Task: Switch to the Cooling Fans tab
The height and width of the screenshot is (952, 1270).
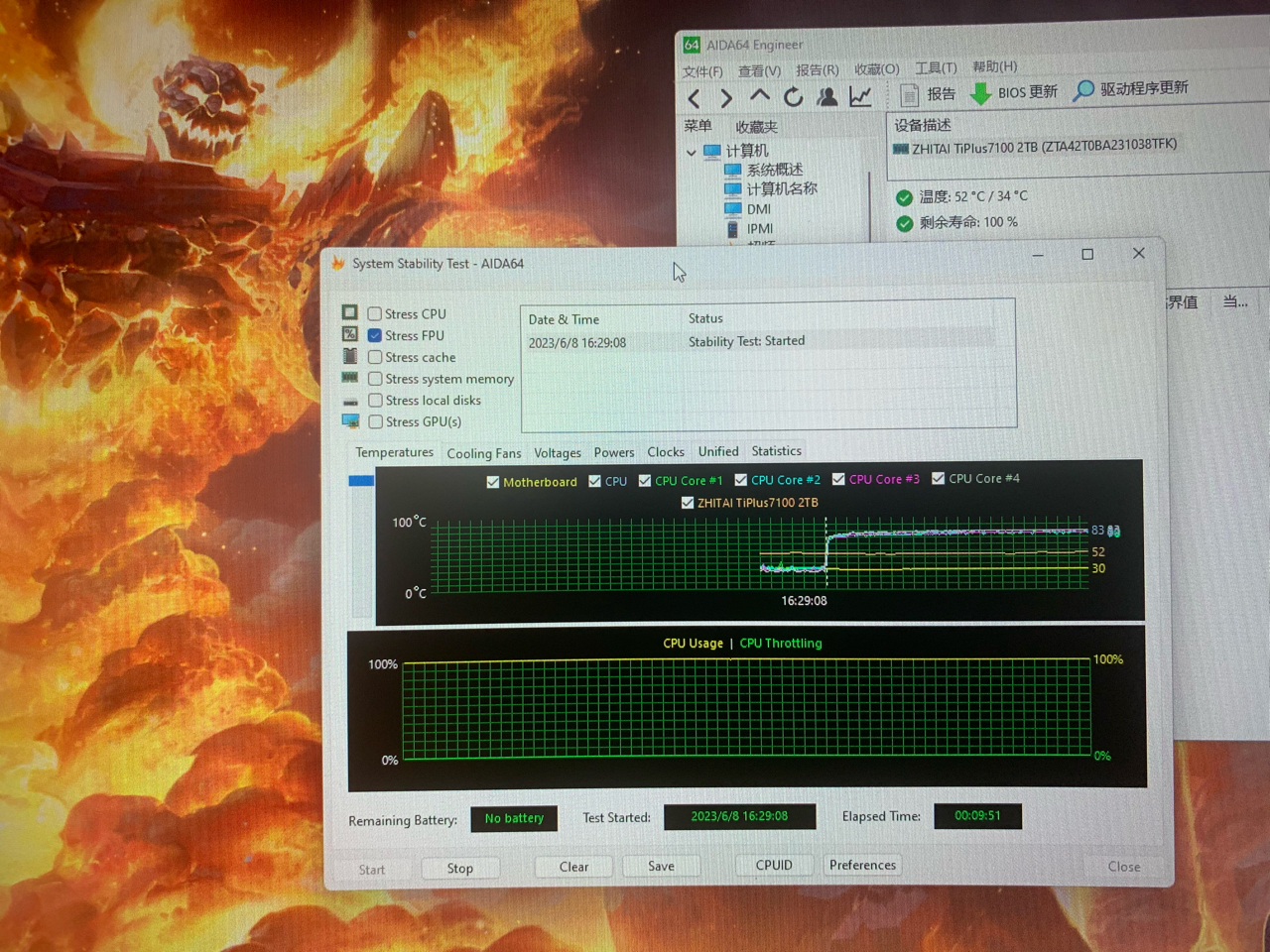Action: click(x=483, y=453)
